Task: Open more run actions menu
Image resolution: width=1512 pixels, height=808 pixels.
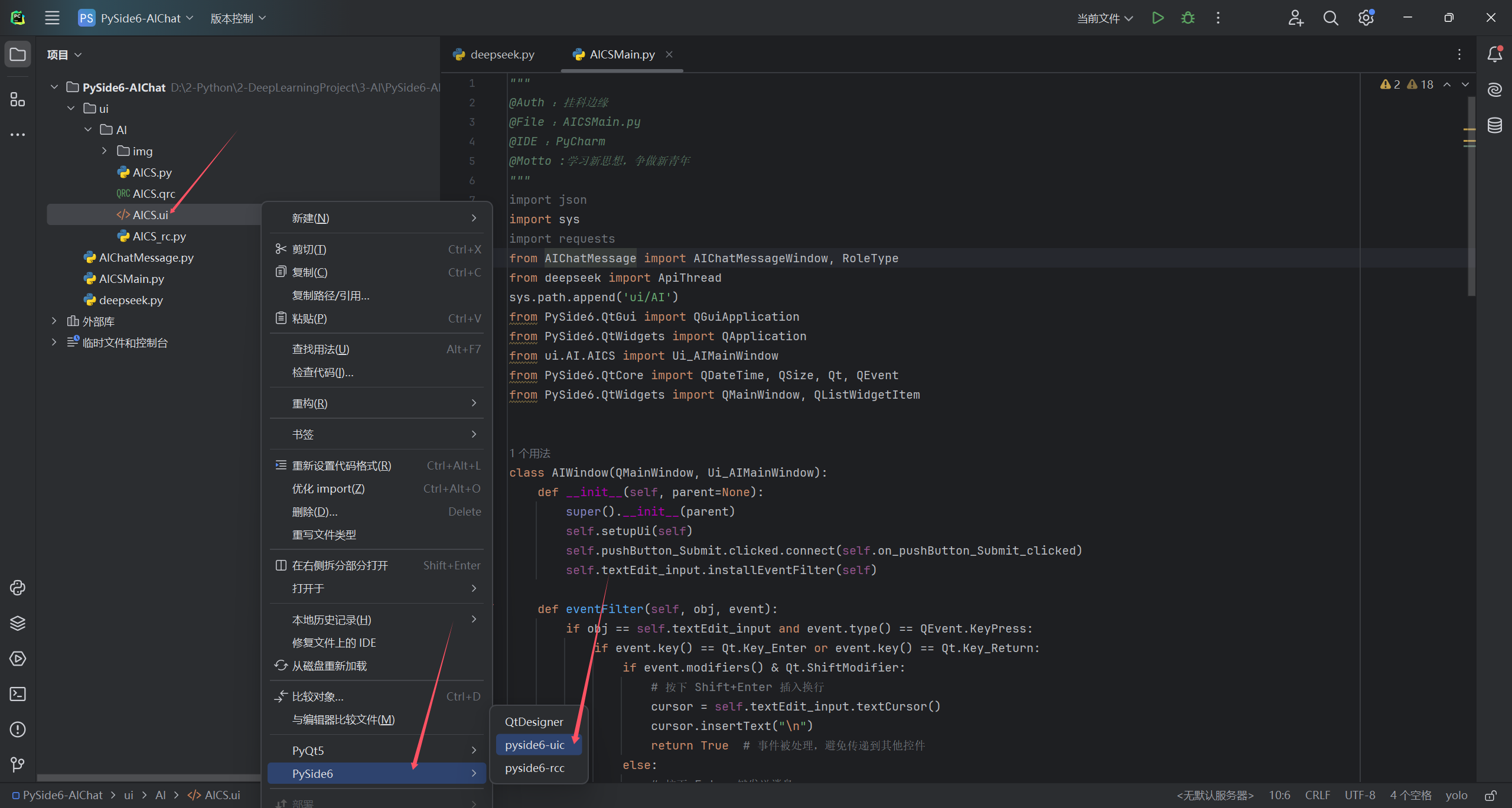Action: (1218, 18)
